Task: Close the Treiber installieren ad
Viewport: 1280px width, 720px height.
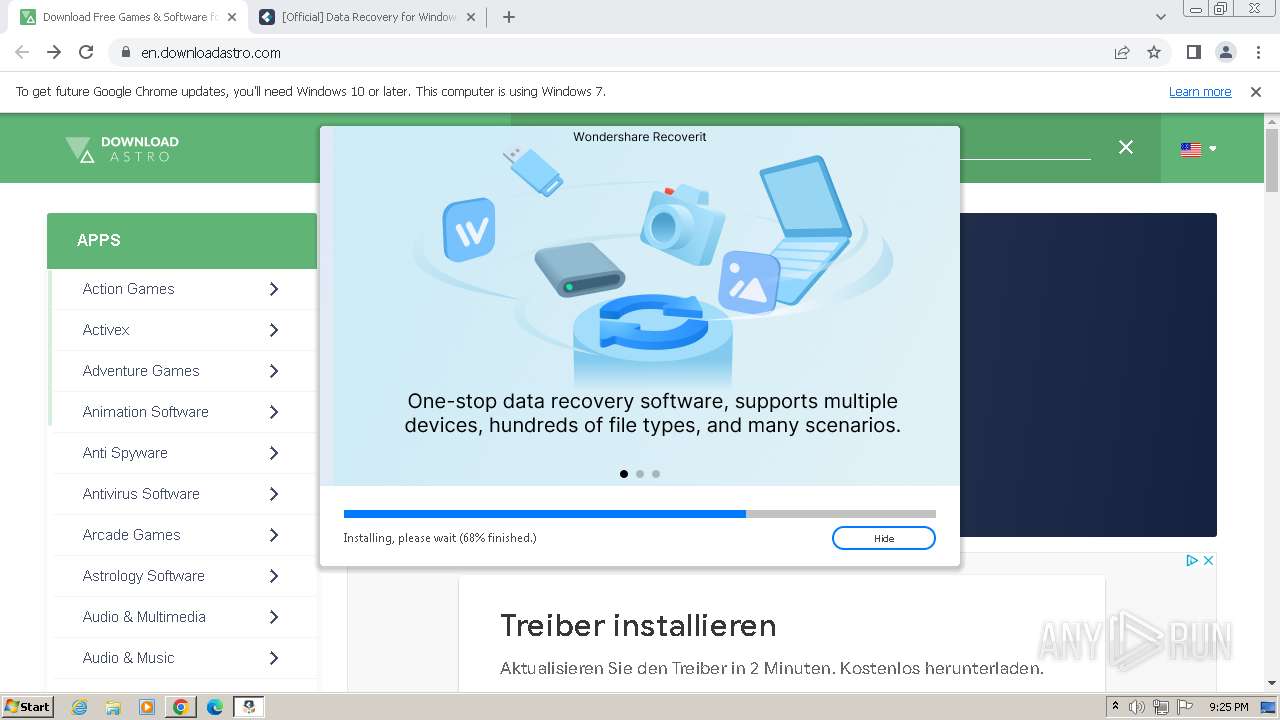Action: (1208, 561)
